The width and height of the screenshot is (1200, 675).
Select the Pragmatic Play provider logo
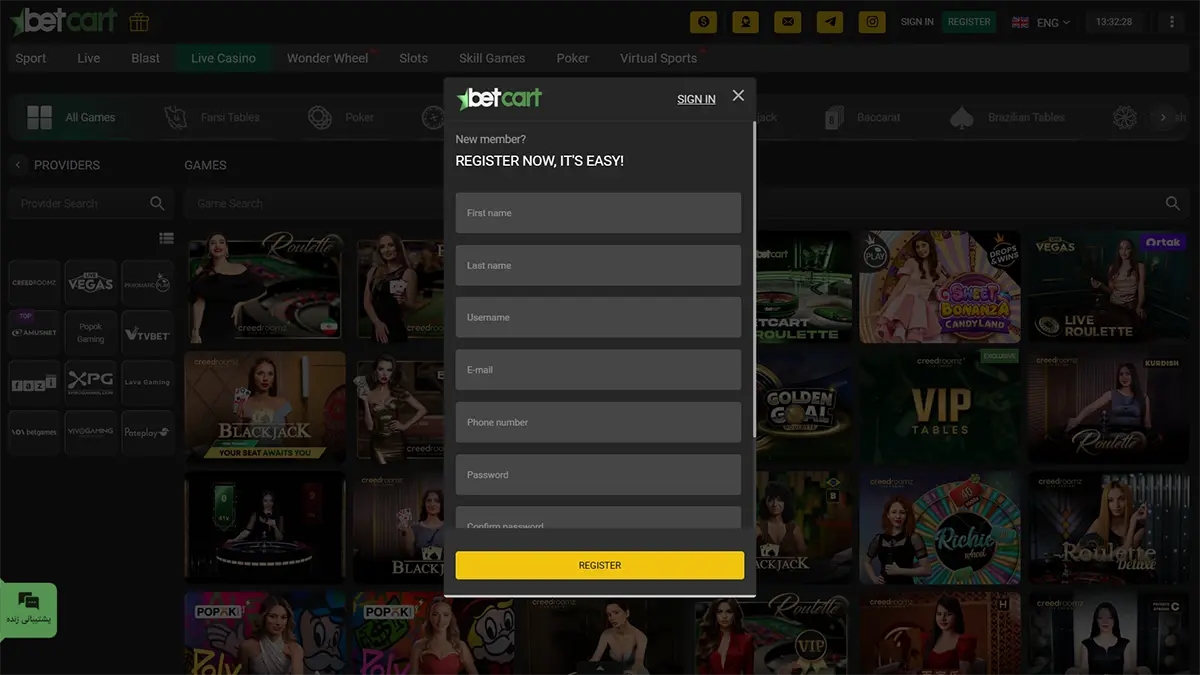(147, 283)
